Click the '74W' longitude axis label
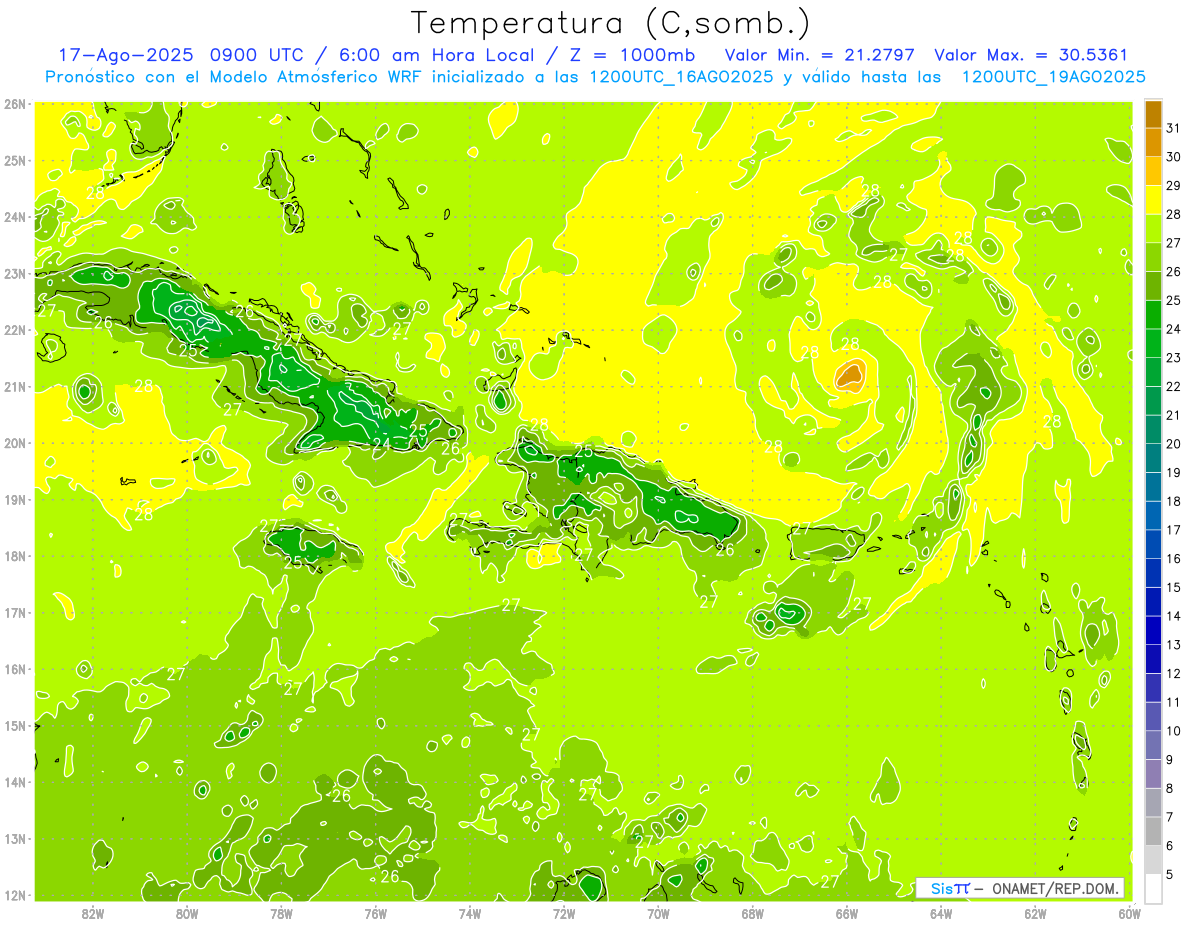Viewport: 1200px width, 927px height. [470, 913]
